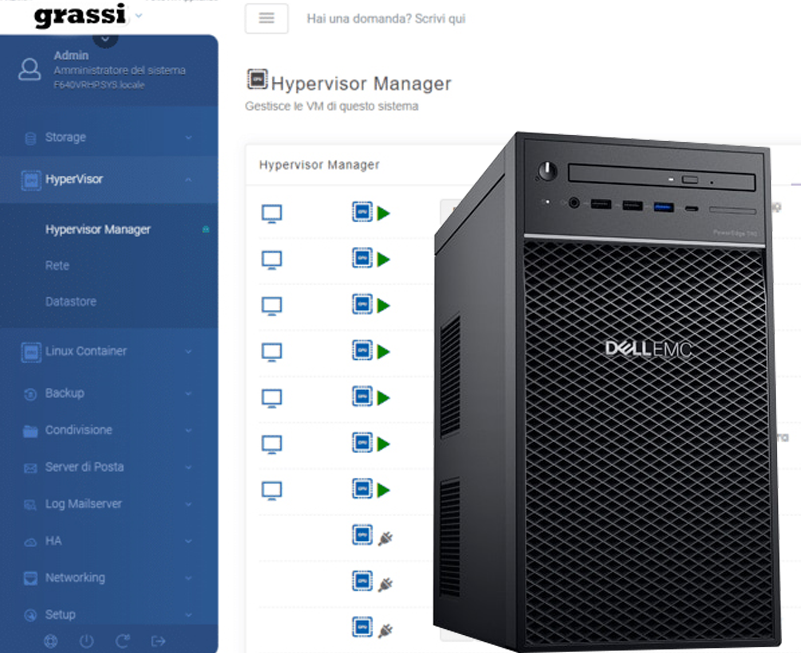Image resolution: width=801 pixels, height=653 pixels.
Task: Click the Backup icon in sidebar
Action: tap(31, 394)
